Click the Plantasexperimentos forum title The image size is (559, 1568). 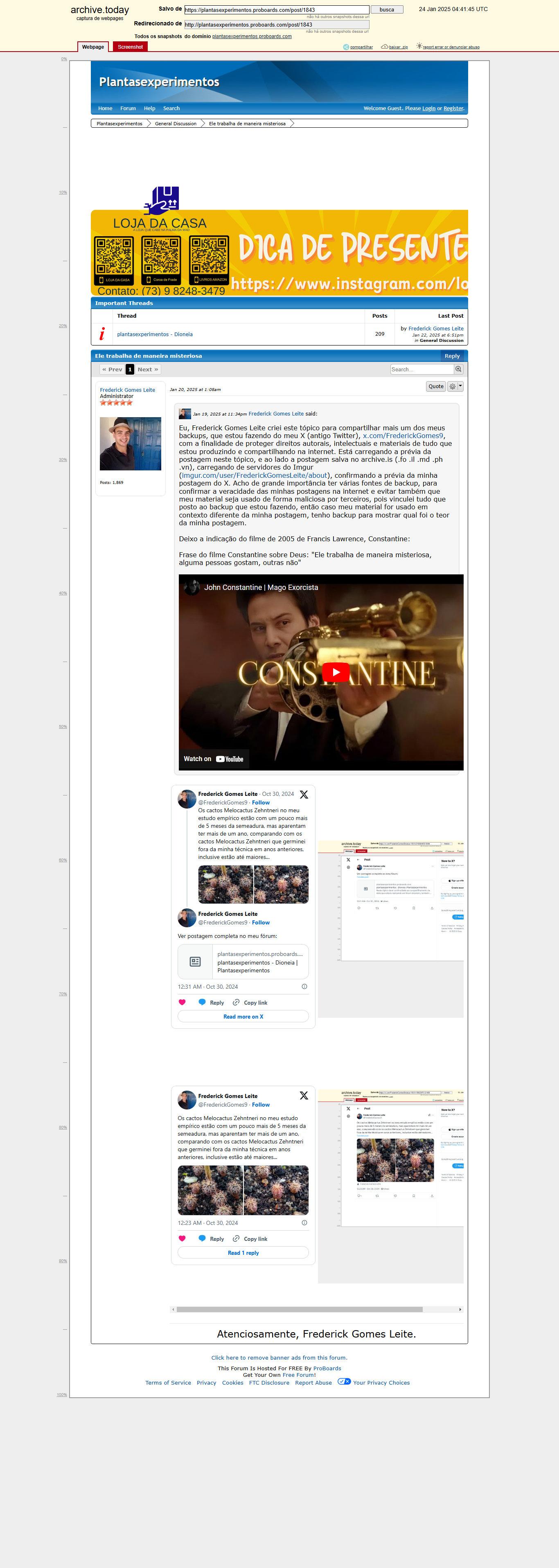coord(159,81)
